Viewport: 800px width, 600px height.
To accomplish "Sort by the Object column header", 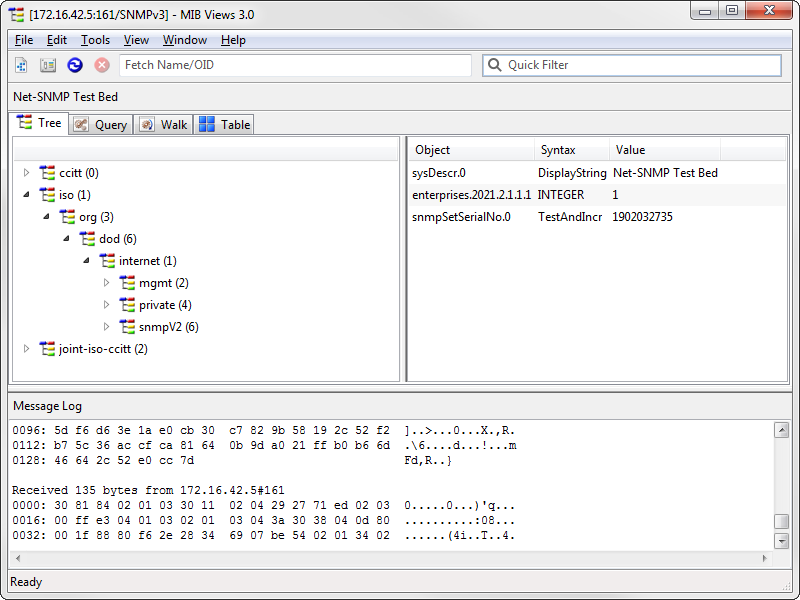I will pos(472,150).
